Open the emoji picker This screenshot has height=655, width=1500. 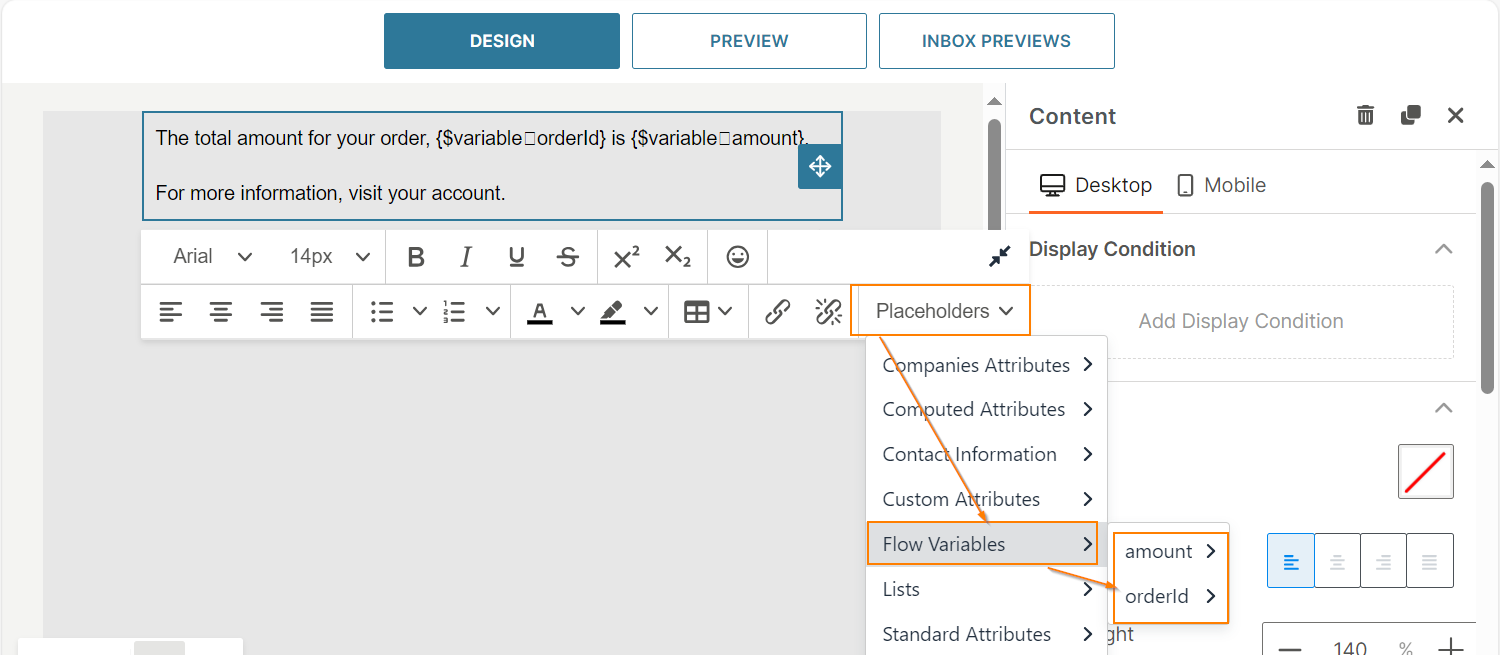(737, 257)
